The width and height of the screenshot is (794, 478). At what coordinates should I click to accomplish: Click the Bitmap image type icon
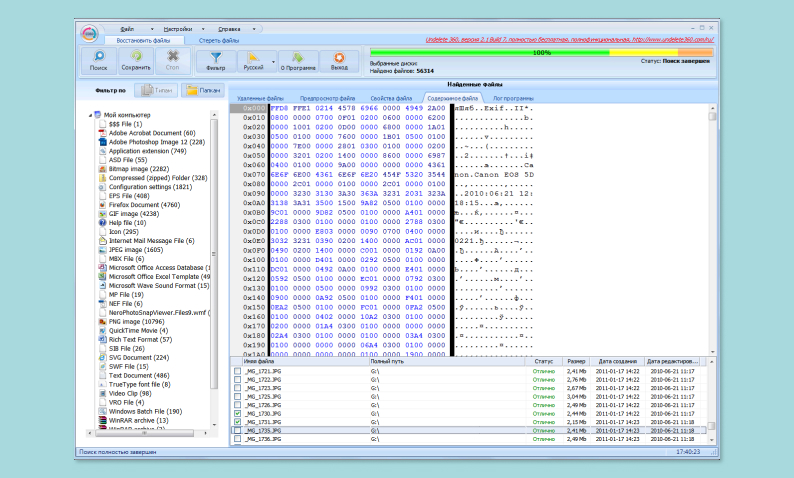(103, 169)
